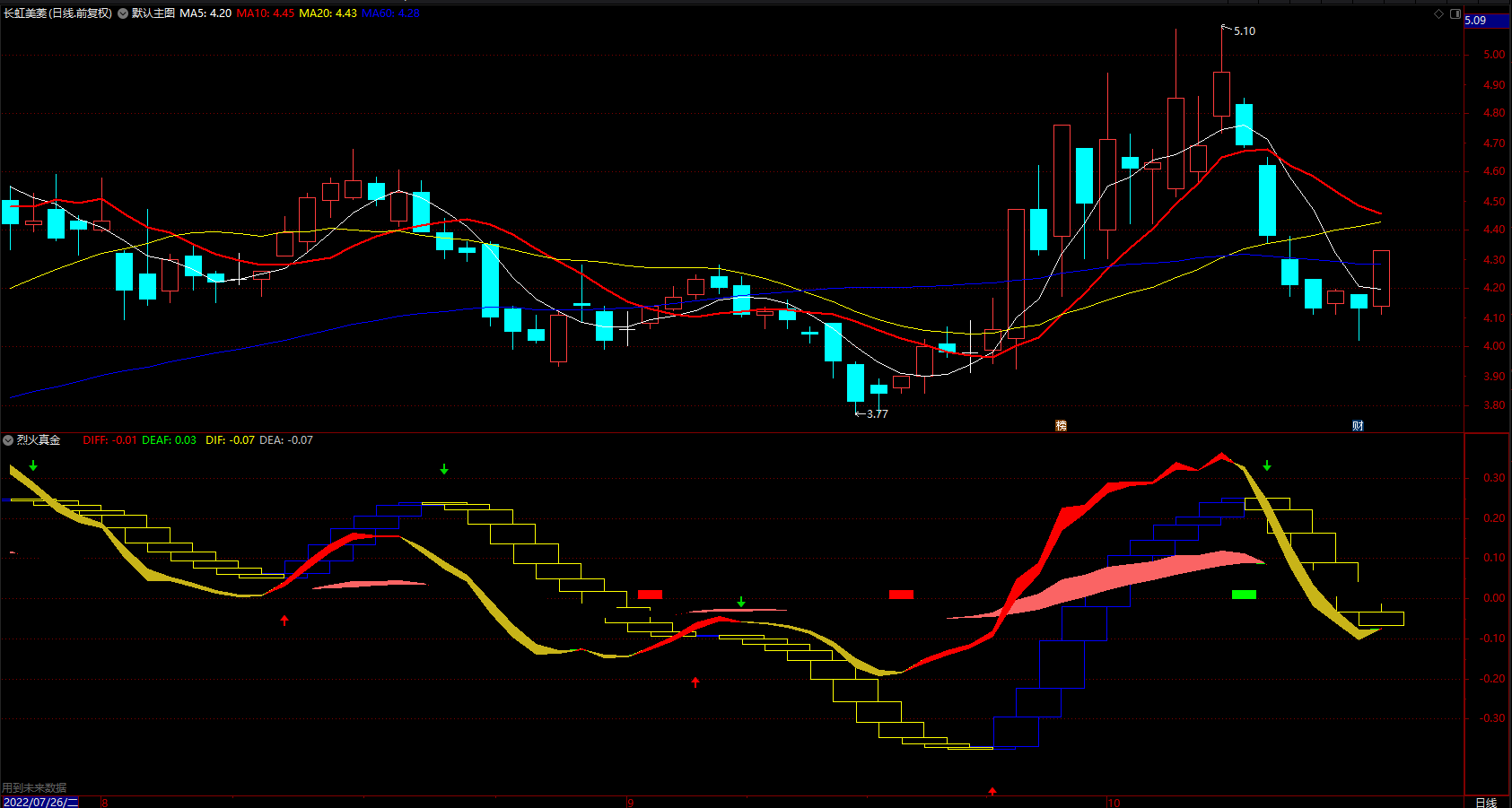The height and width of the screenshot is (808, 1512).
Task: Click the 用到未来数据 warning text
Action: coord(34,787)
